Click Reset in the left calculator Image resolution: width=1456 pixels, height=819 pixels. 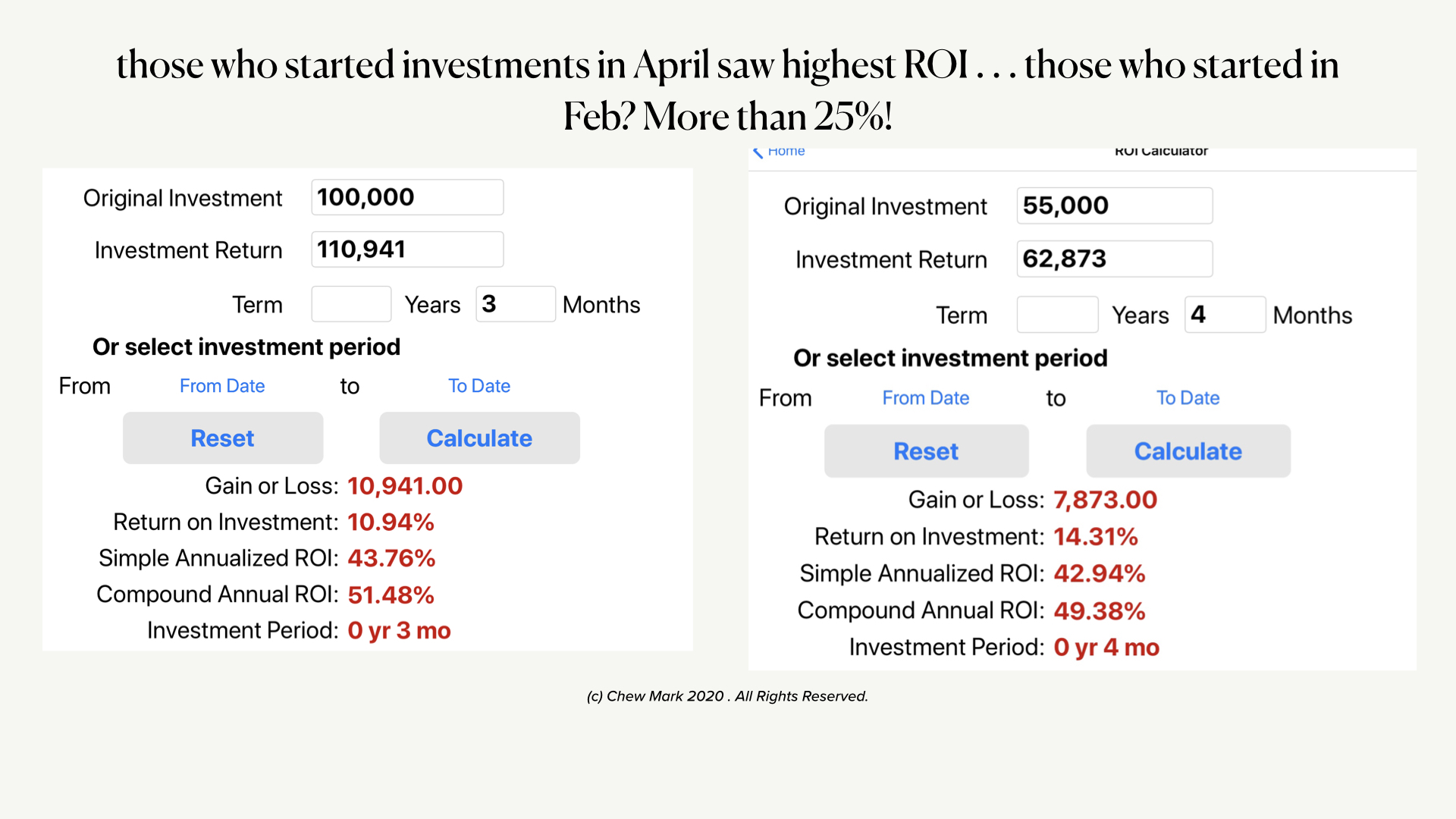[x=223, y=438]
